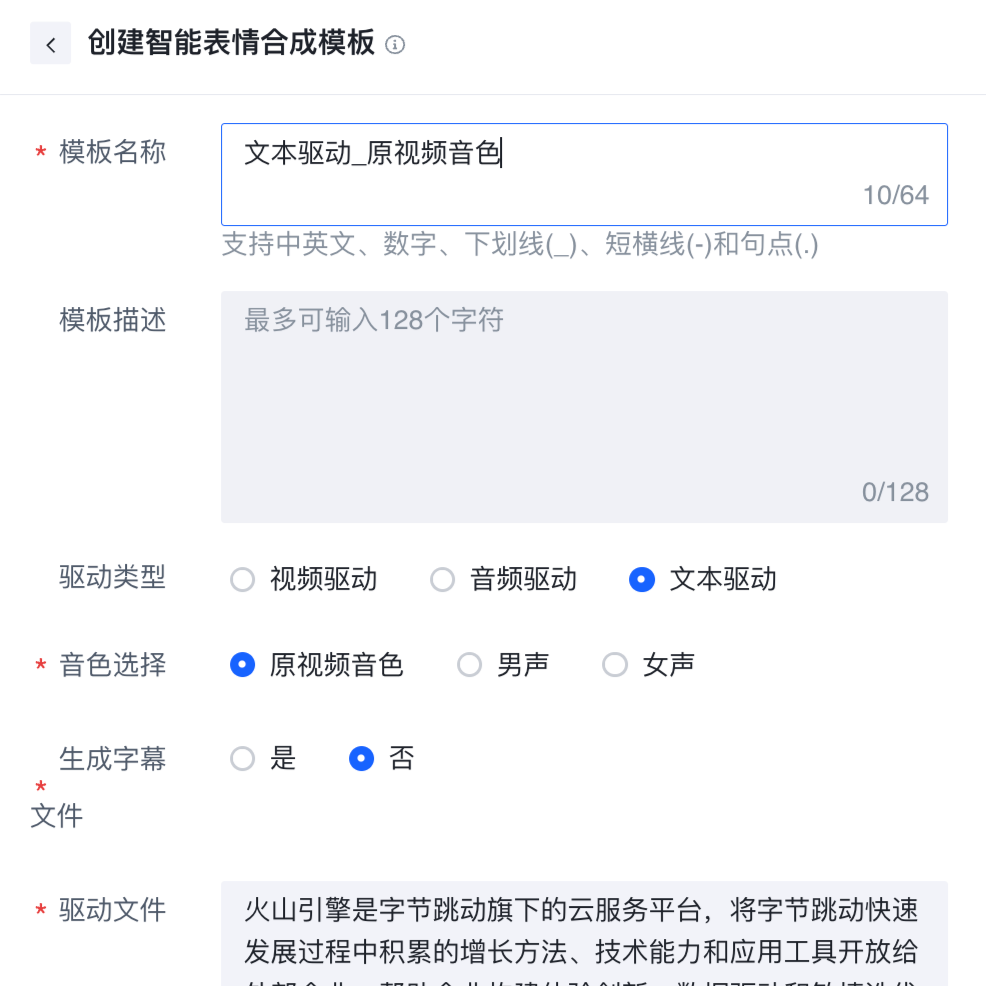Click the 生成字幕 field label
Viewport: 986px width, 986px height.
pyautogui.click(x=112, y=759)
